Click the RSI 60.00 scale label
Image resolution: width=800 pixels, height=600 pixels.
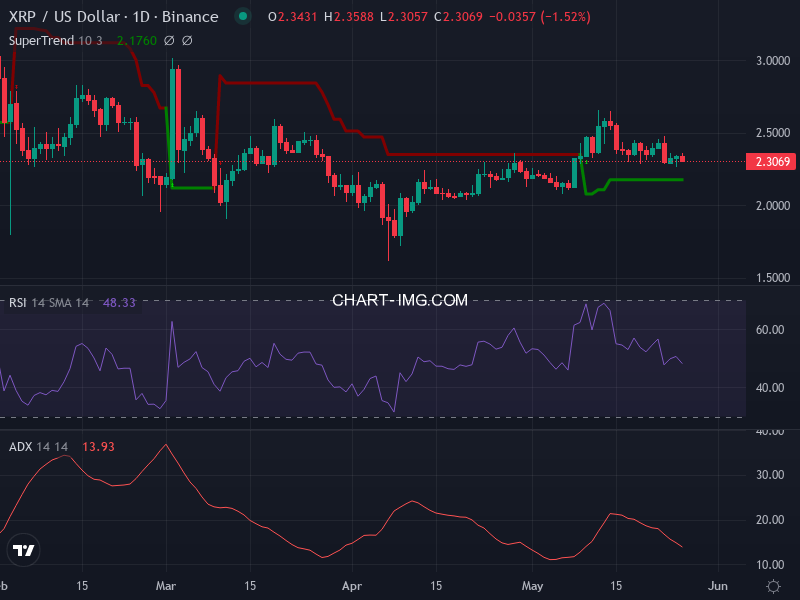(x=770, y=330)
